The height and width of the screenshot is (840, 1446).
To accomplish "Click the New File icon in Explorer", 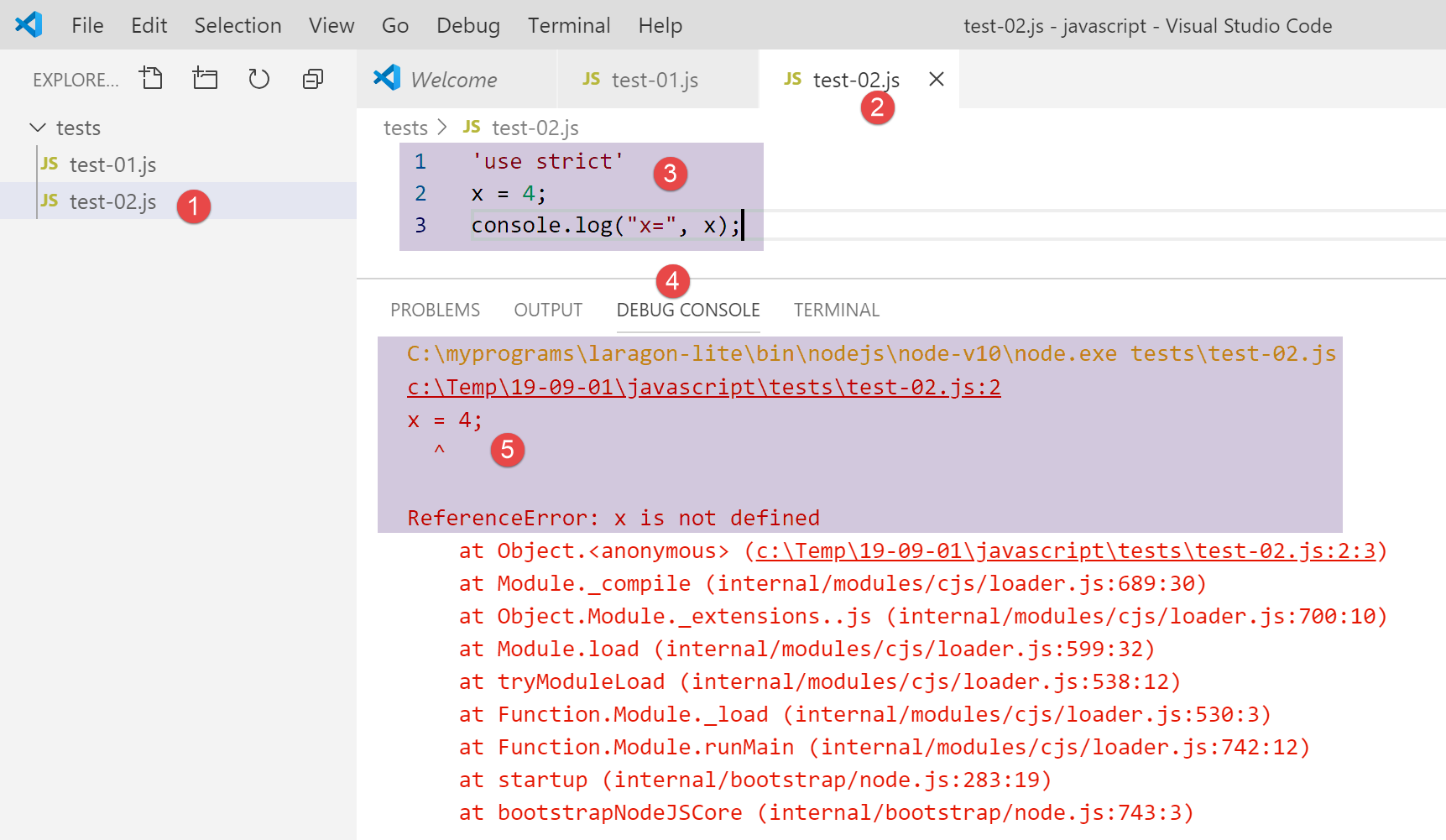I will (152, 79).
